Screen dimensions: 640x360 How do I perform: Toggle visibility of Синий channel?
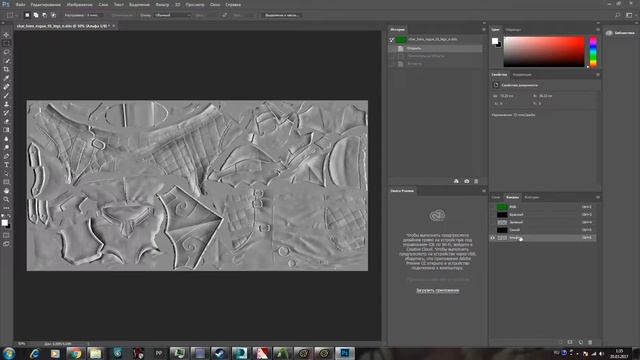point(493,230)
